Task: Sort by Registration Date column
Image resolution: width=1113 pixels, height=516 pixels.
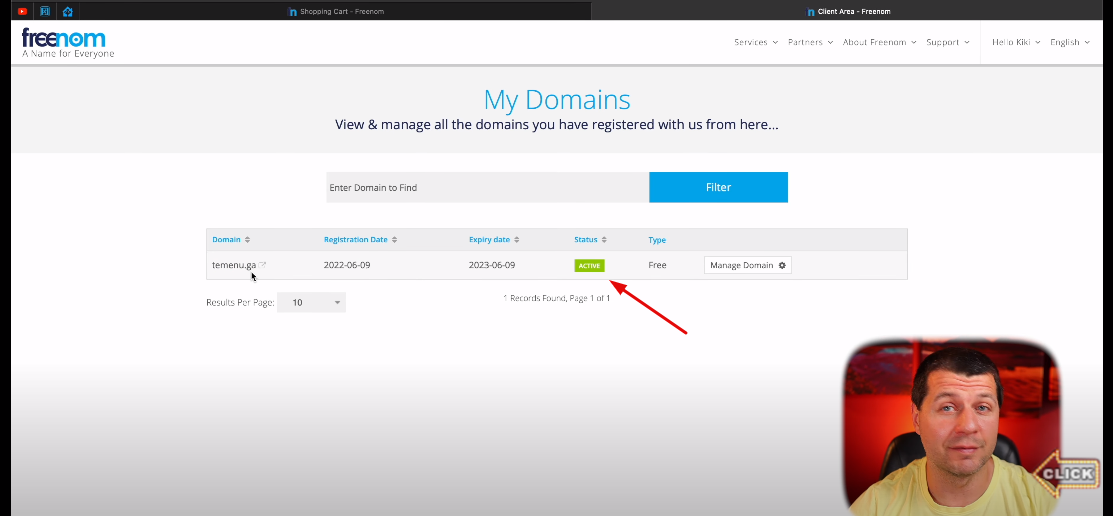Action: tap(360, 240)
